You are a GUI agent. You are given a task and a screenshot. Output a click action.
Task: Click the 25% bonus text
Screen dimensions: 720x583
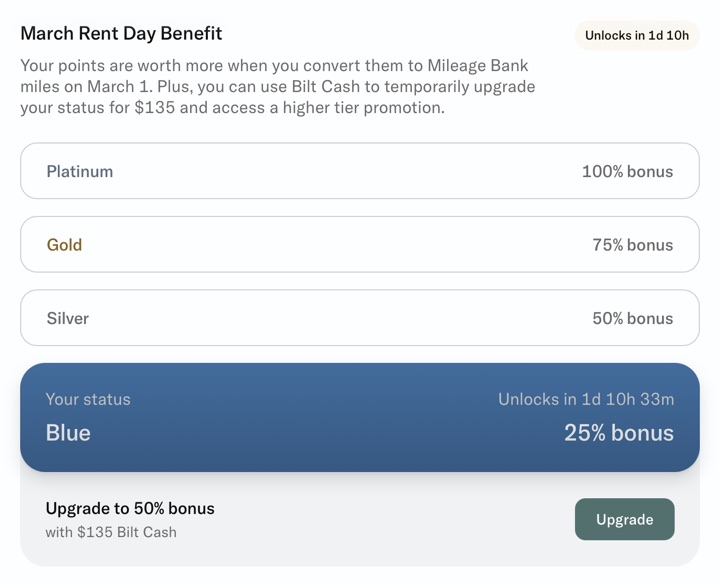[618, 433]
